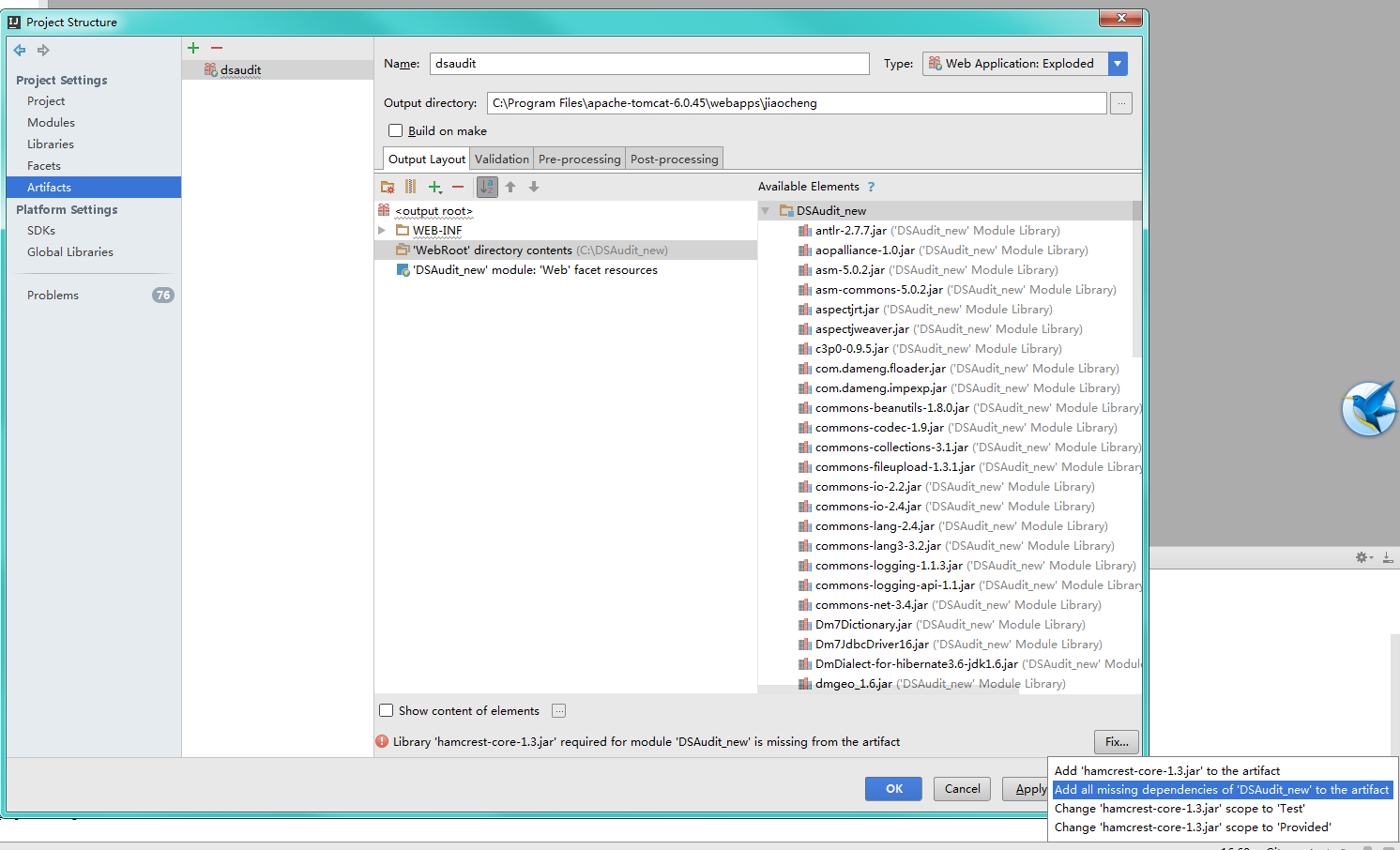This screenshot has width=1400, height=850.
Task: View the Problems list with 76 issues
Action: click(94, 296)
